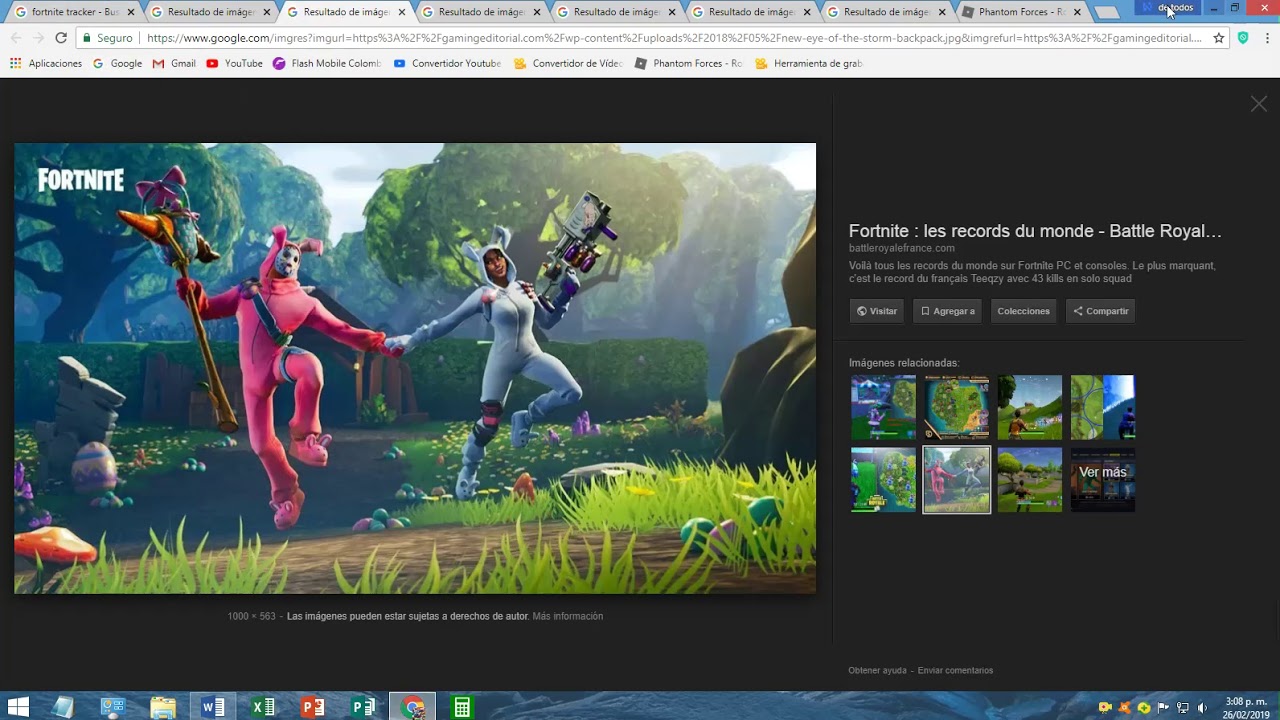Open the Gmail bookmark

click(174, 63)
